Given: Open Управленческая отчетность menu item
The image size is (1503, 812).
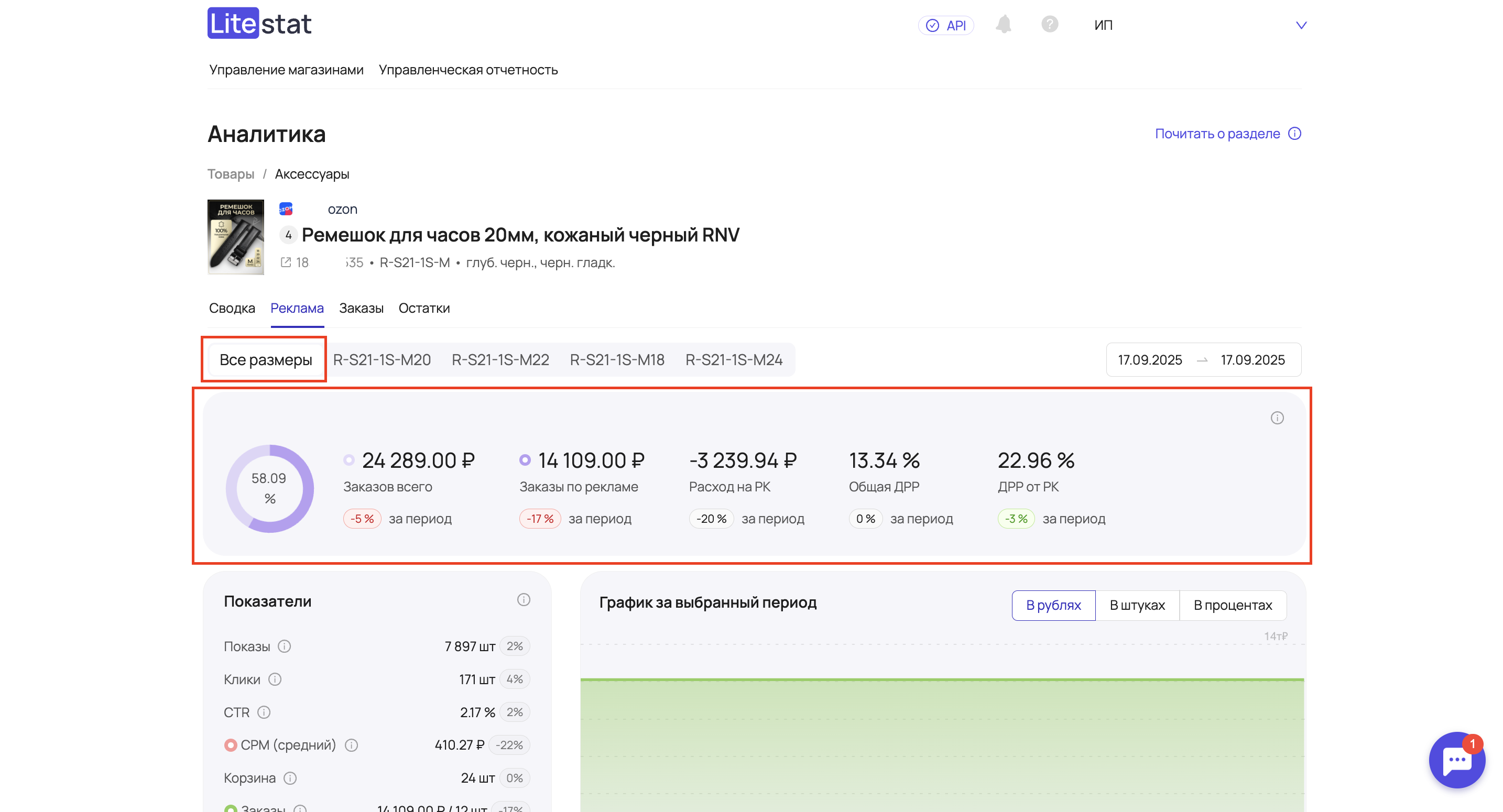Looking at the screenshot, I should point(468,70).
